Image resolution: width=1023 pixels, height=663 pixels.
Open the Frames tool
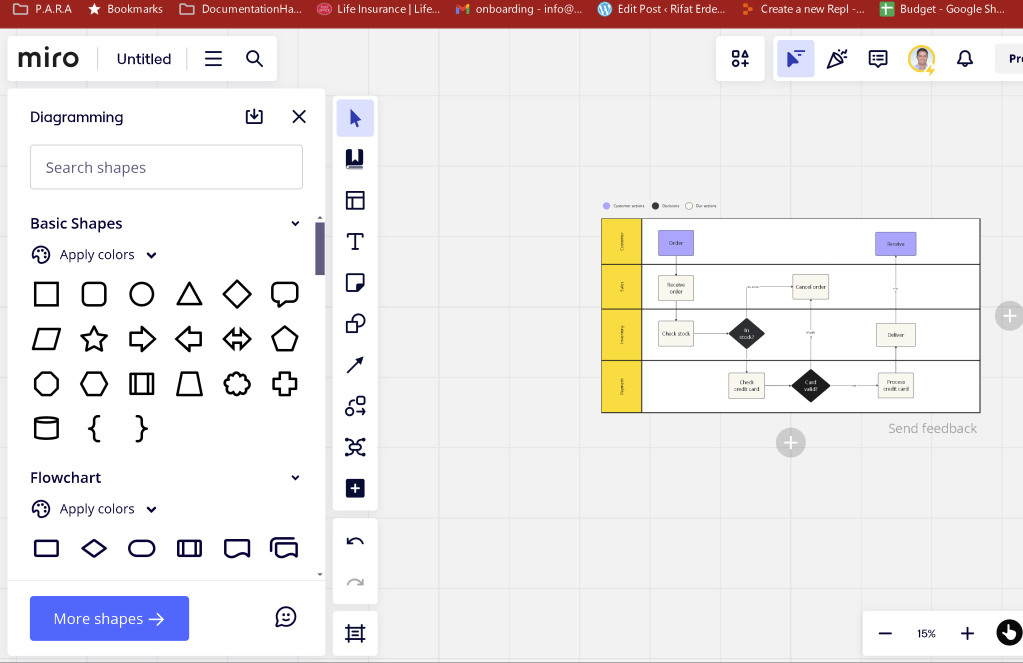pos(355,634)
